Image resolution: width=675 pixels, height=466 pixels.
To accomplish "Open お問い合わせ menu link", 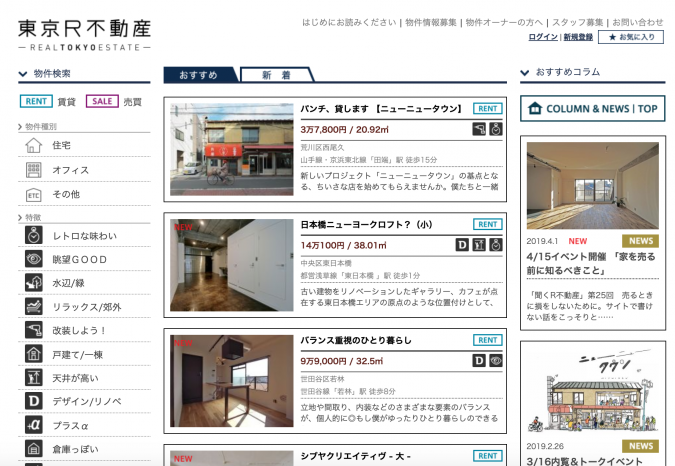I will click(638, 22).
